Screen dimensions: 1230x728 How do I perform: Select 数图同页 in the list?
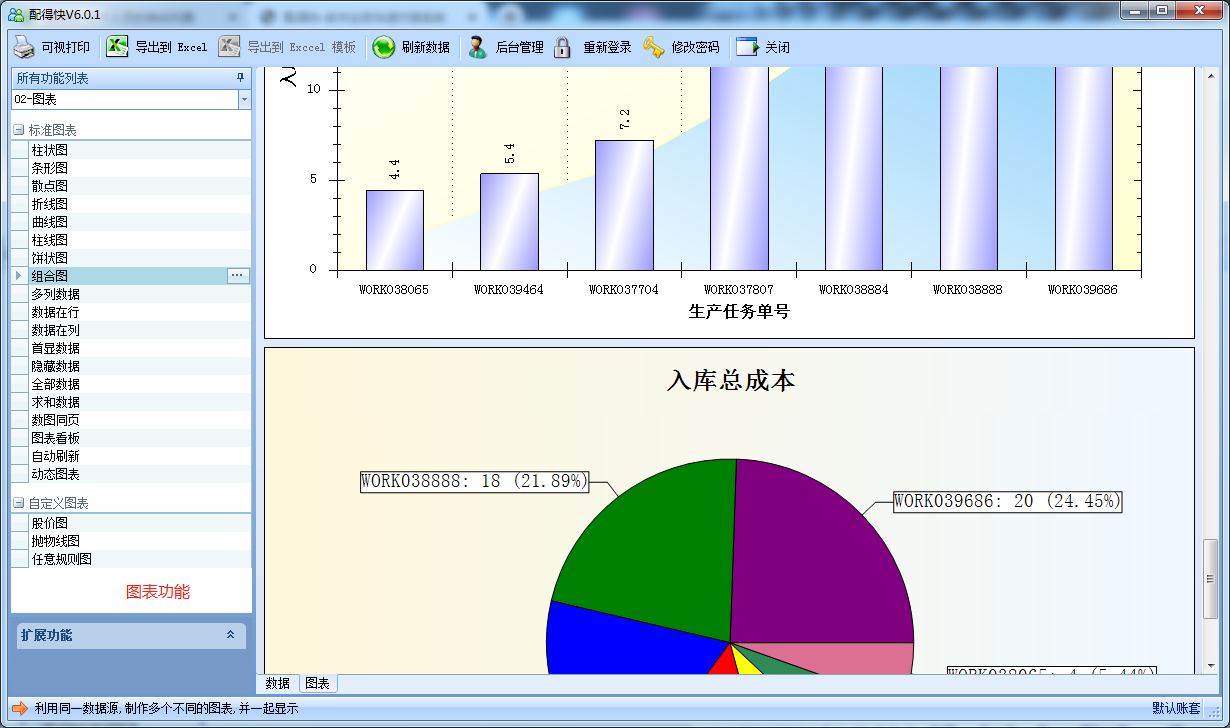point(131,420)
